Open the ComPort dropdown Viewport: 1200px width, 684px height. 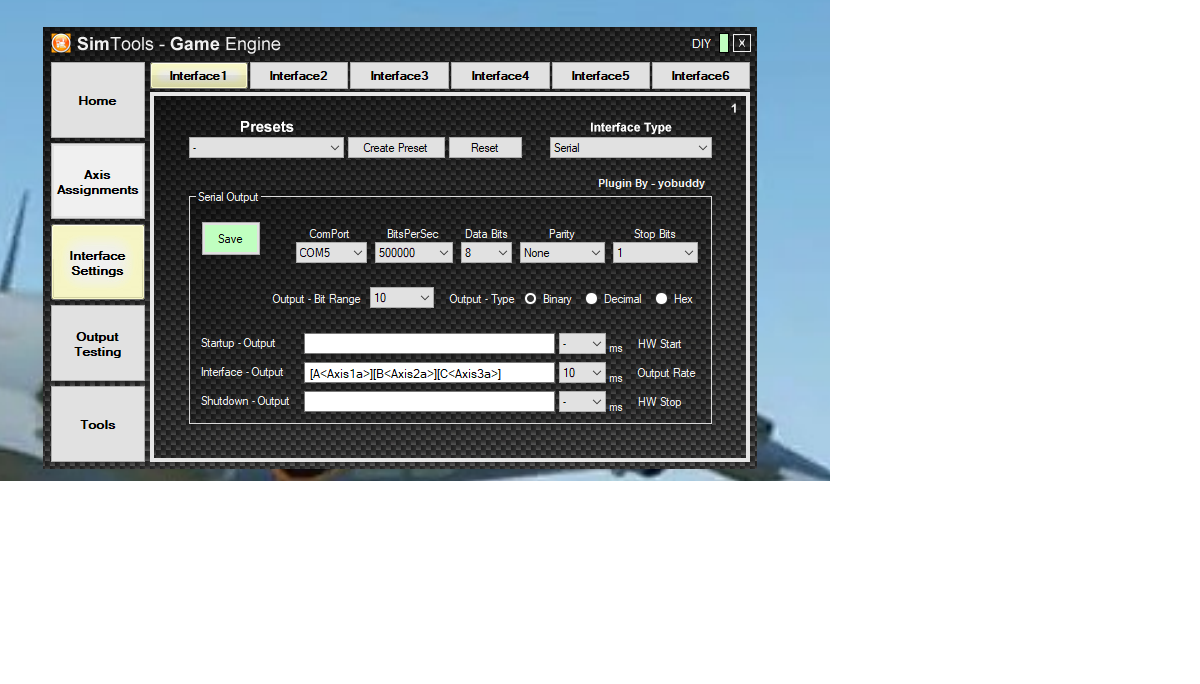click(x=332, y=253)
